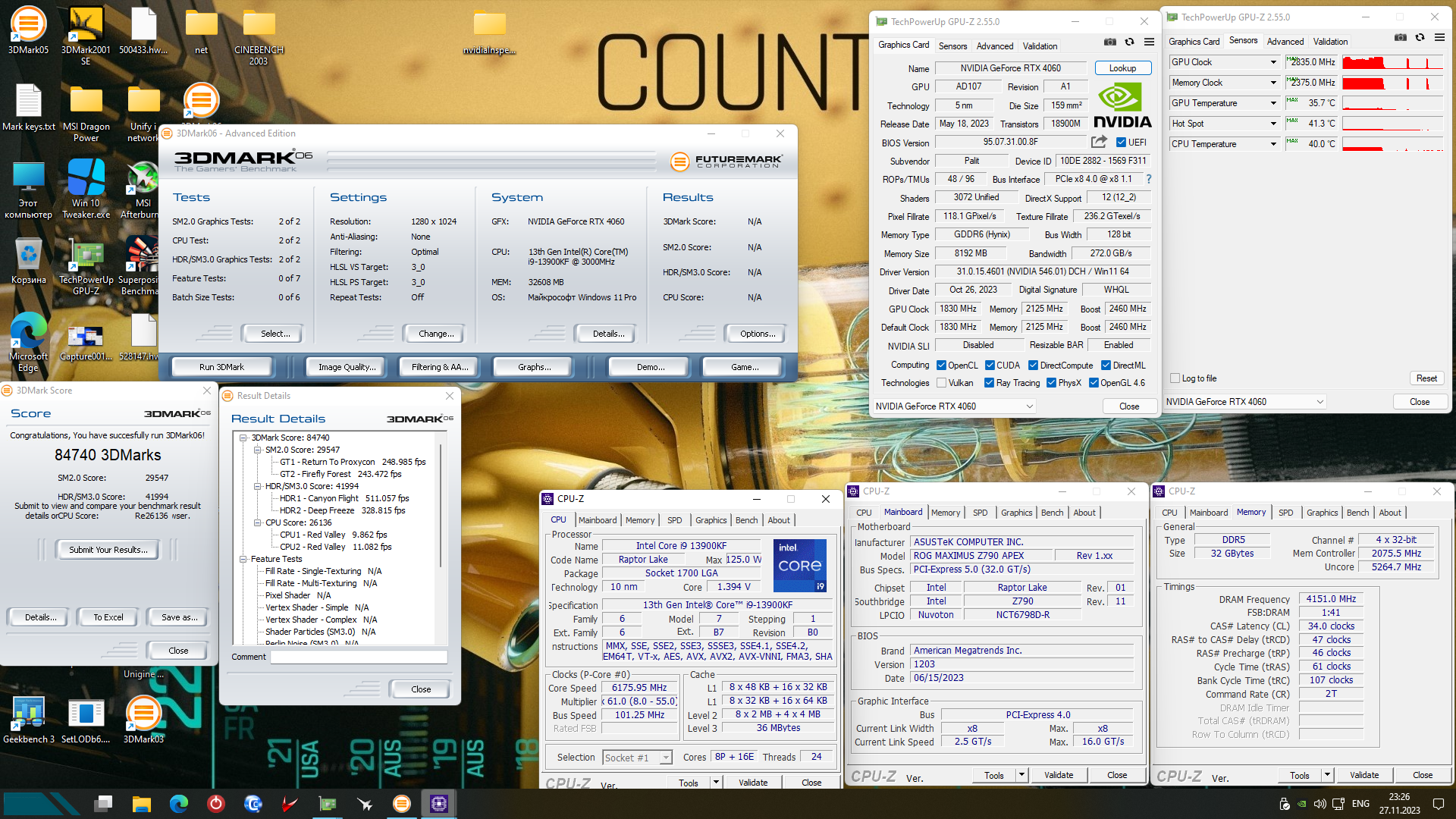Open Bench tab in CPU-Z Mainboard window
Screen dimensions: 1456x819
point(1052,513)
